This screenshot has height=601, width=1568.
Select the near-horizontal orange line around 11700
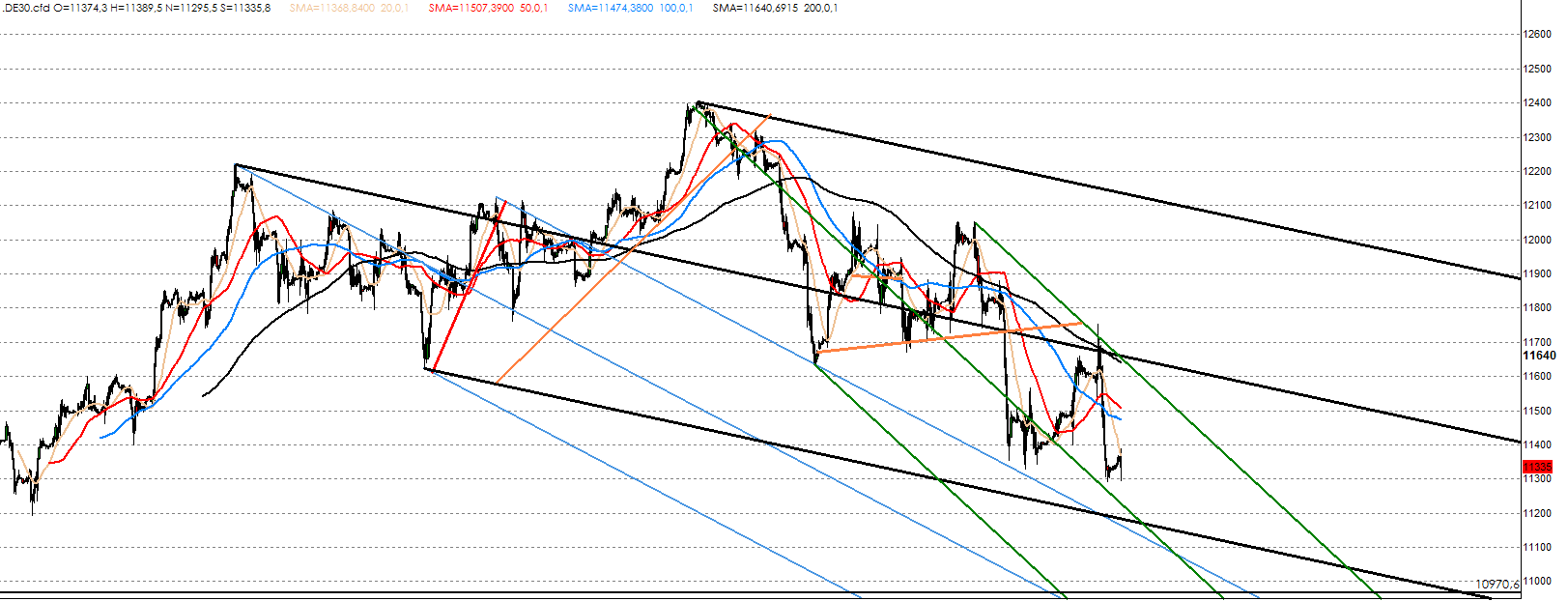click(x=947, y=335)
